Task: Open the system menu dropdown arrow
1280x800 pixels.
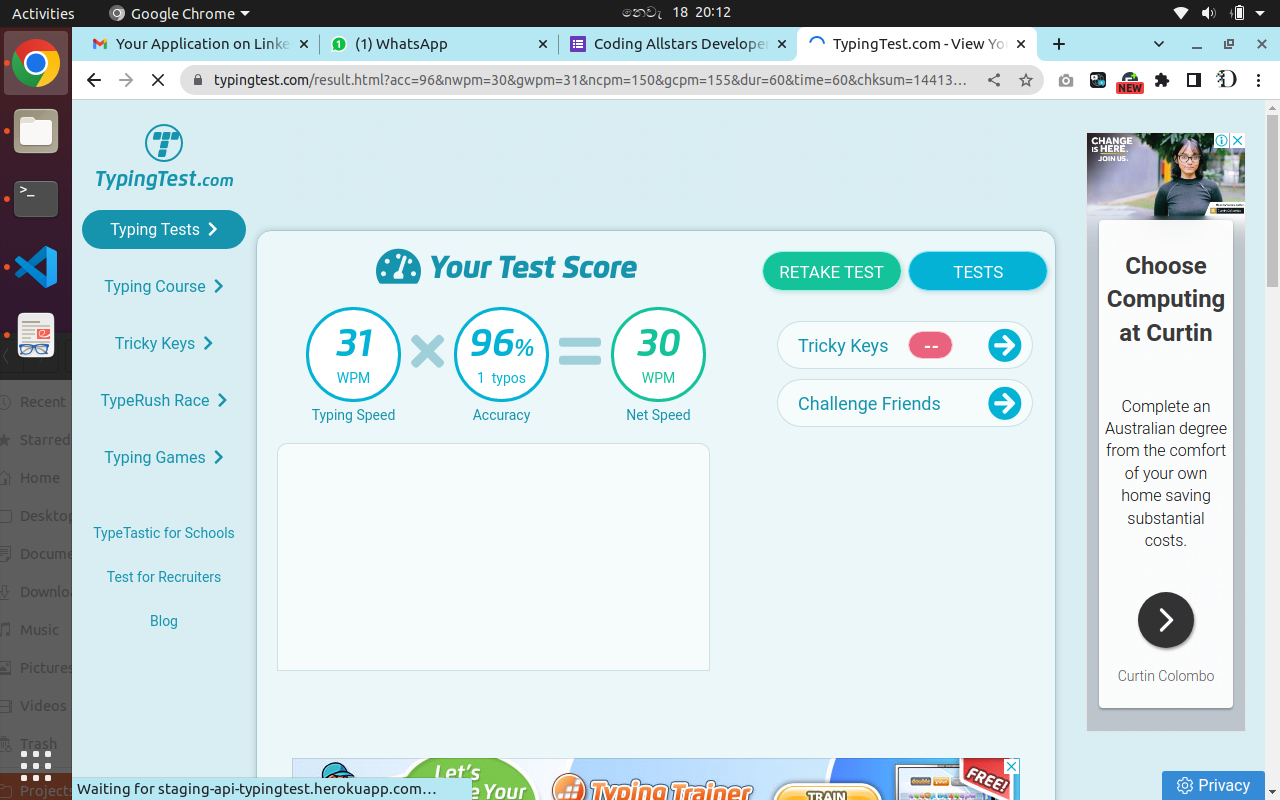Action: pos(1261,14)
